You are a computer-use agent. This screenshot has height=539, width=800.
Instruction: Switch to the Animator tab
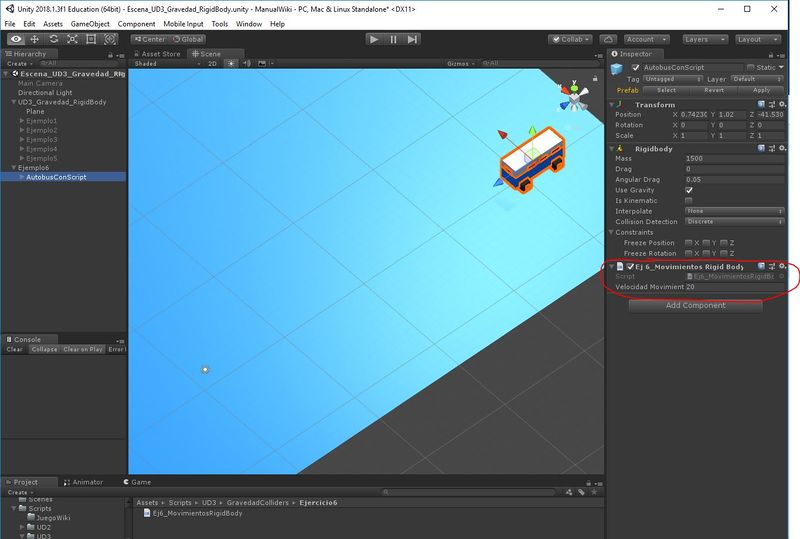pyautogui.click(x=83, y=482)
